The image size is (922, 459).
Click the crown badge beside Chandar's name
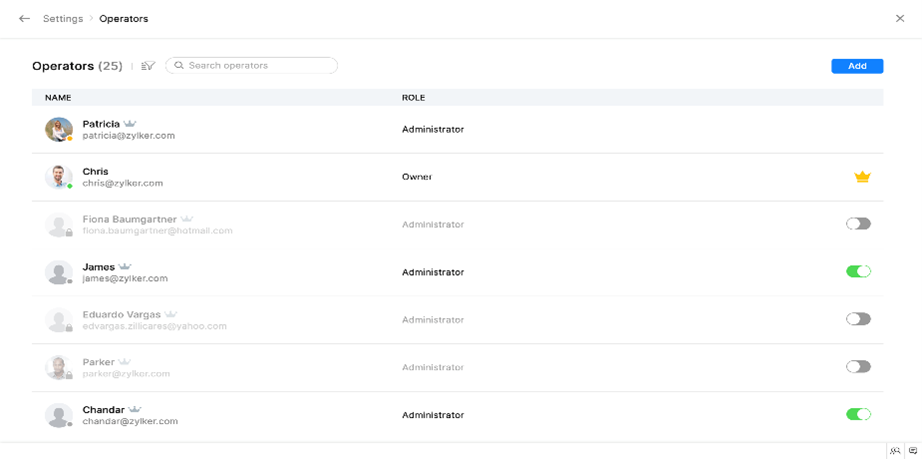point(135,410)
